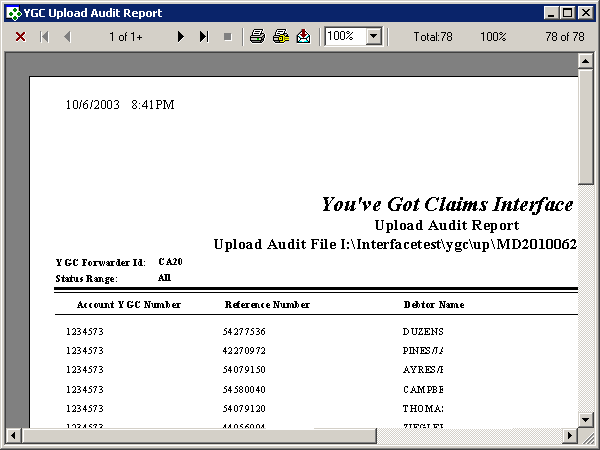Go to the previous report page
This screenshot has width=600, height=450.
click(x=67, y=36)
